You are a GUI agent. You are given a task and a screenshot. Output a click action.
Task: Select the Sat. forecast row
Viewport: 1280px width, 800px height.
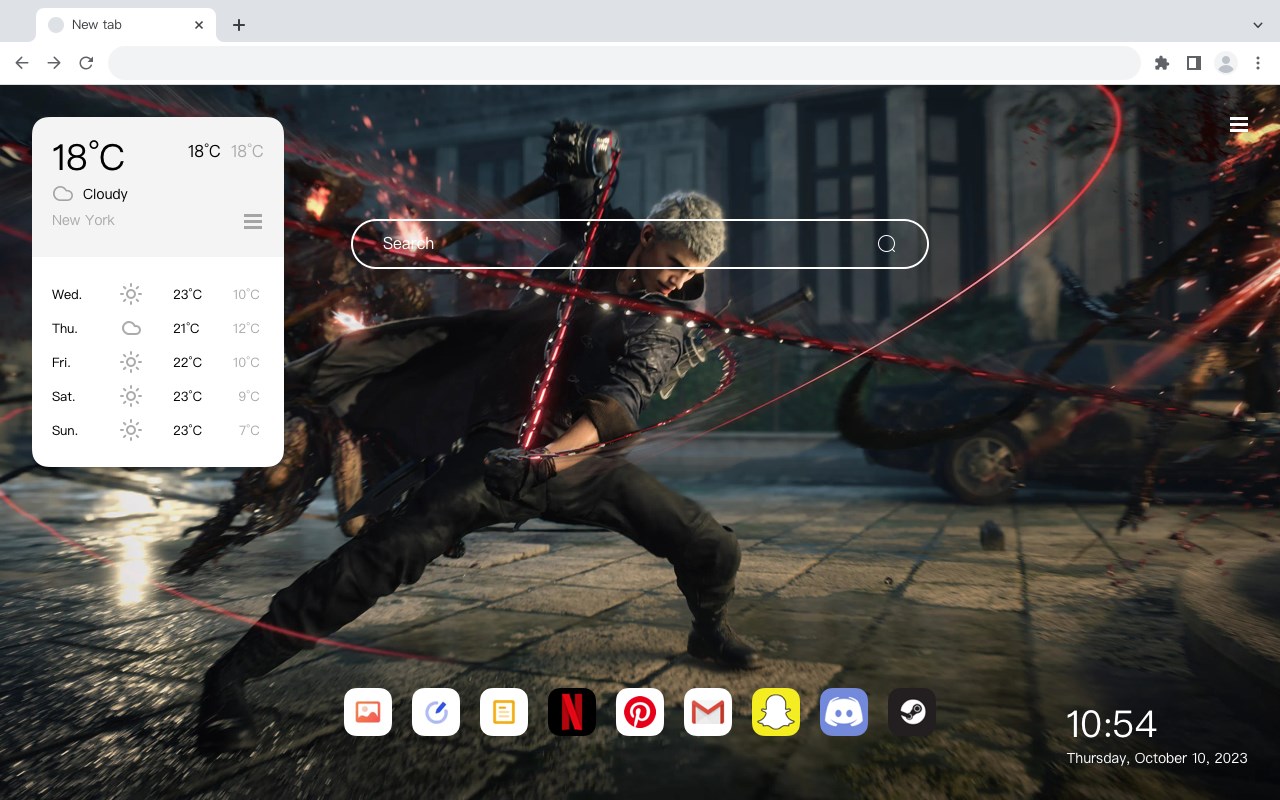click(x=157, y=396)
